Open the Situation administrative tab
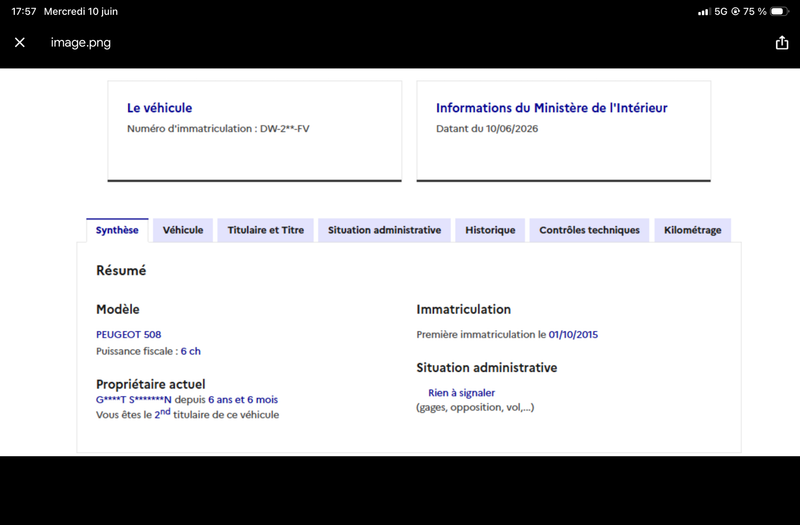The image size is (800, 525). (x=384, y=230)
